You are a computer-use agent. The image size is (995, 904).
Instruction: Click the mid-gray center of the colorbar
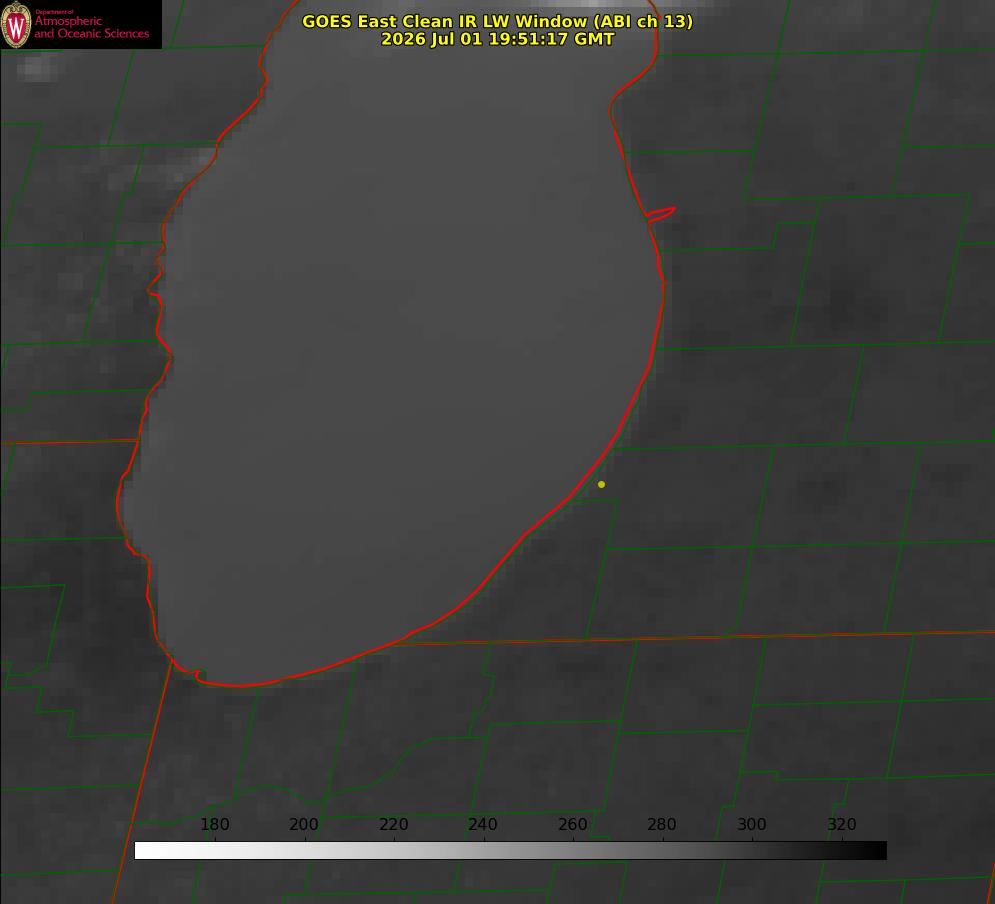(x=511, y=851)
